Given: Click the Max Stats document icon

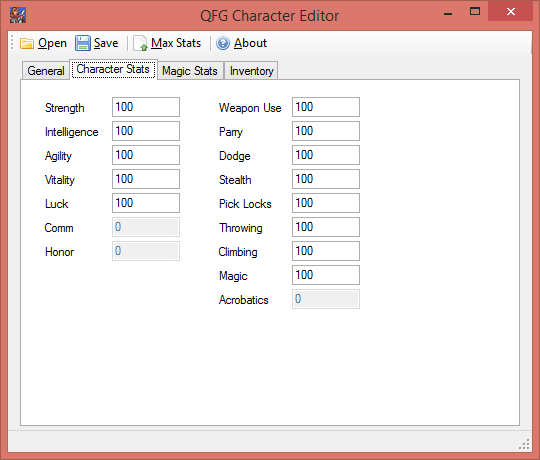Looking at the screenshot, I should tap(141, 44).
